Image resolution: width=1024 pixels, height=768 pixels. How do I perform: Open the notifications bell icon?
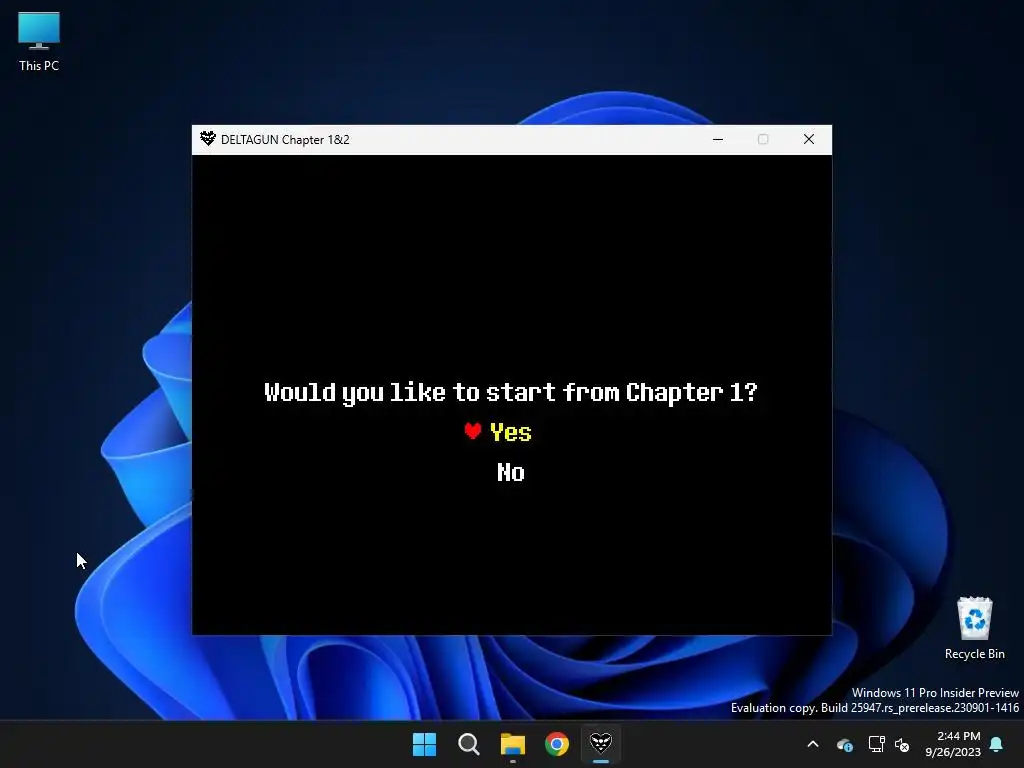(x=997, y=744)
